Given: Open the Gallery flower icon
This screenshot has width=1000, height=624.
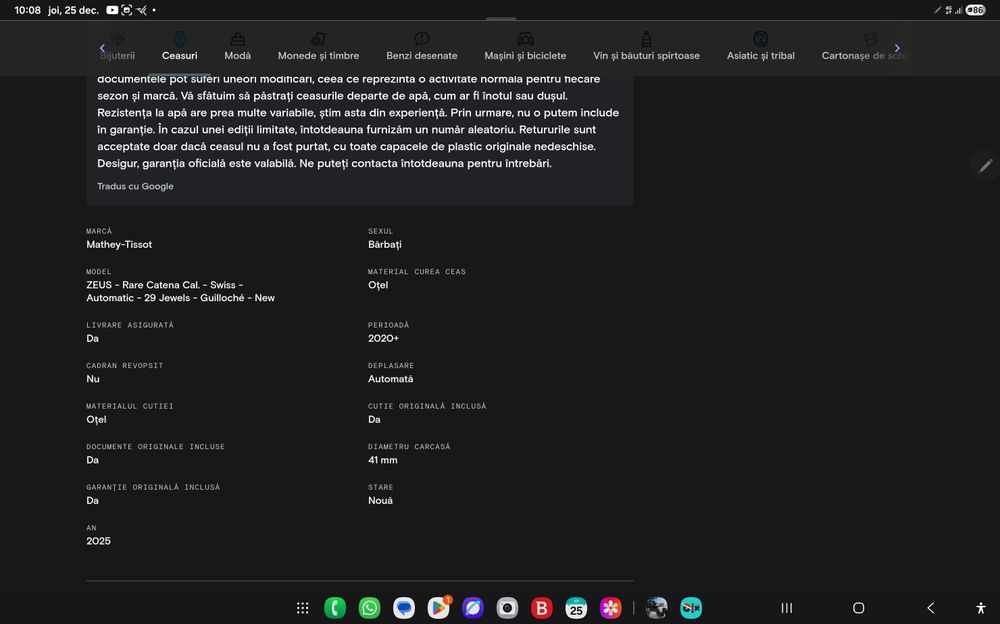Looking at the screenshot, I should tap(610, 608).
